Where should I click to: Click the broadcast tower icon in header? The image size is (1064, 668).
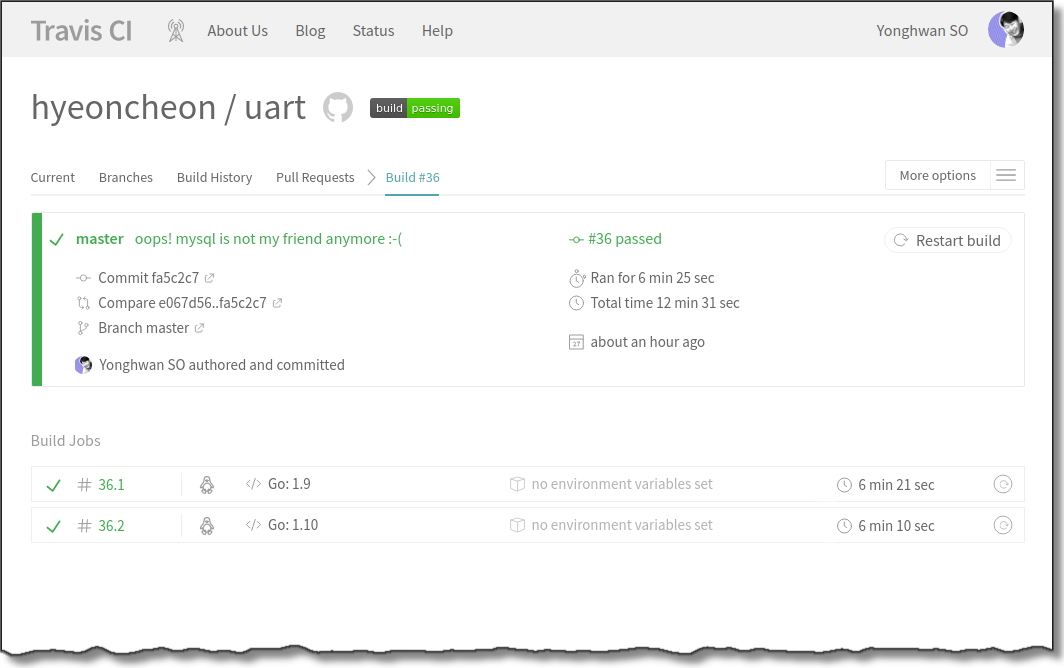point(176,31)
